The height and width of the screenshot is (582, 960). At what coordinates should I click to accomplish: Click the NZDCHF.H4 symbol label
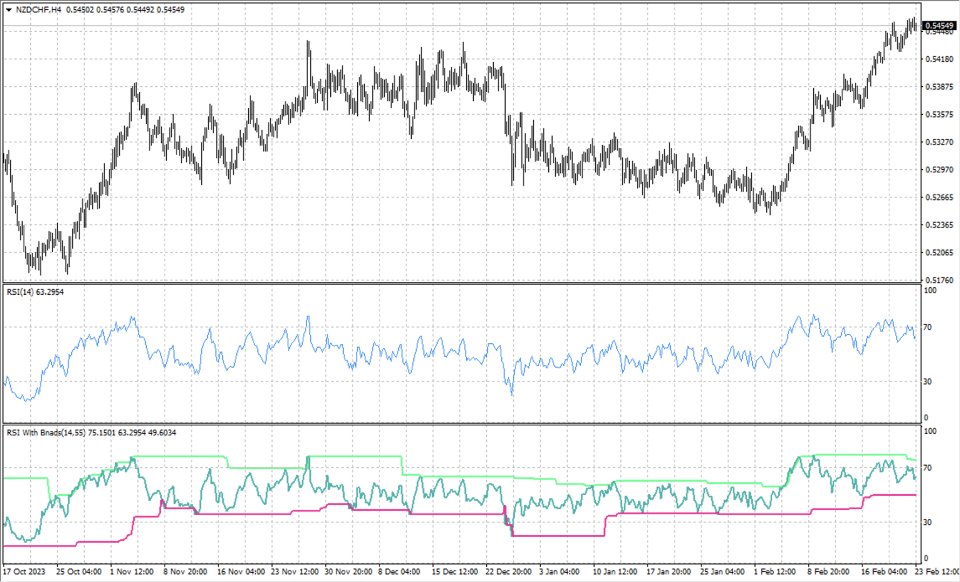point(38,10)
